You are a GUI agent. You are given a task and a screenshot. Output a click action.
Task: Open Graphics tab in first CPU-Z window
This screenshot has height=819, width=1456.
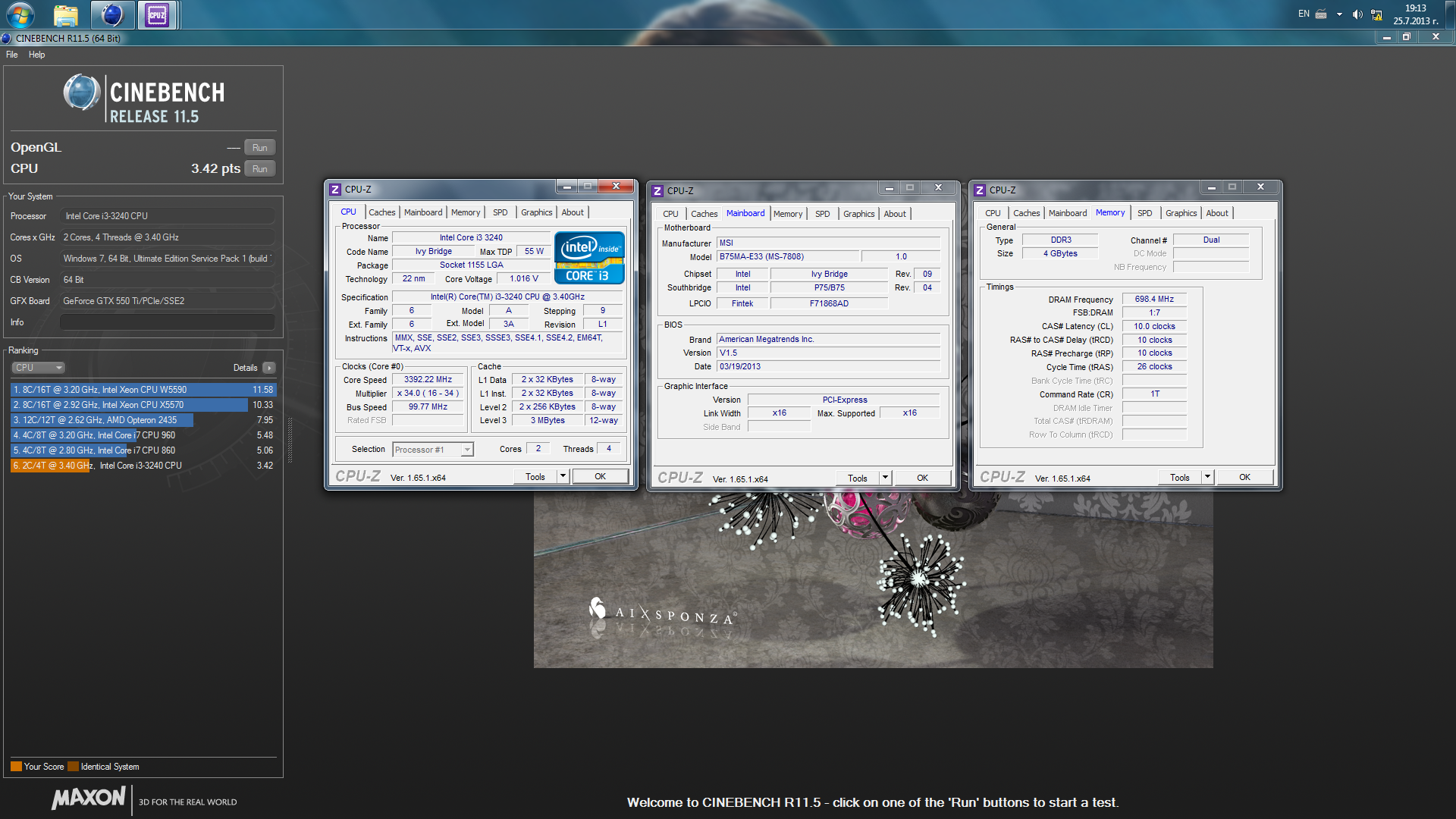coord(537,212)
